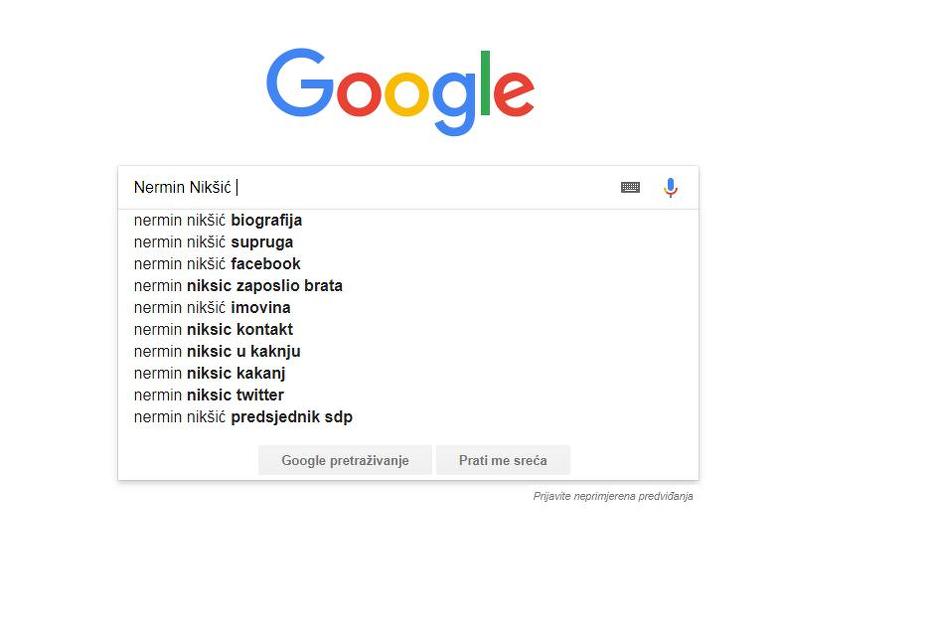Click suggestion 'nermin niksic kontakt'

(x=214, y=330)
